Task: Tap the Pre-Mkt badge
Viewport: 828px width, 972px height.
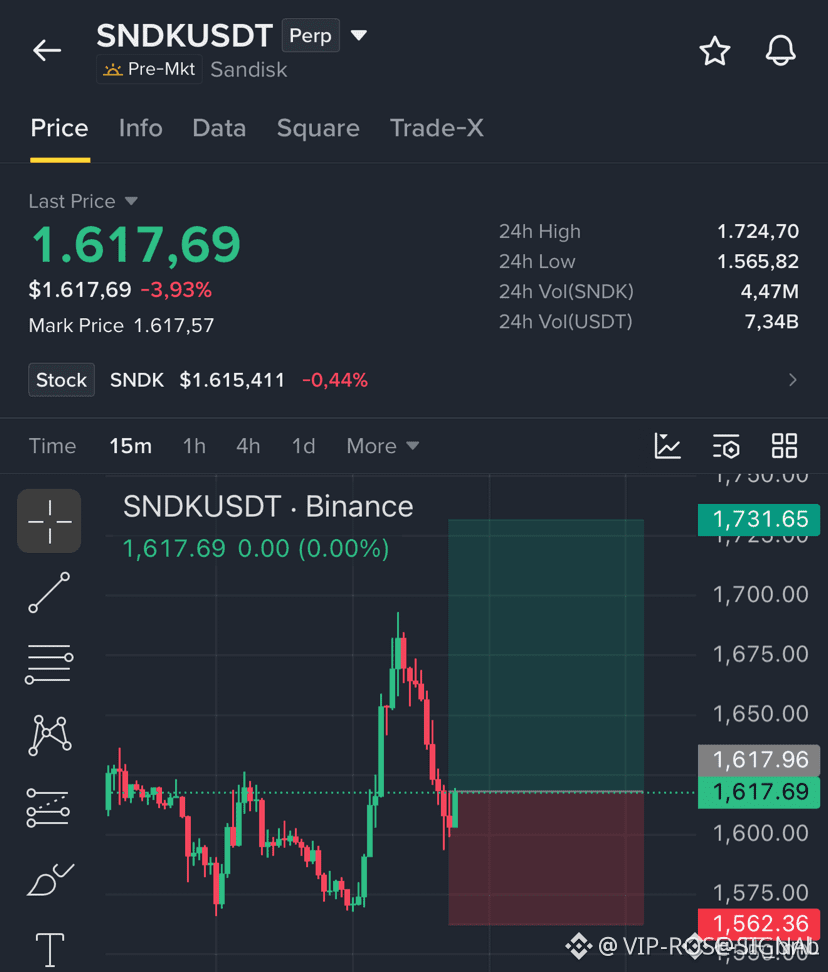Action: (x=149, y=69)
